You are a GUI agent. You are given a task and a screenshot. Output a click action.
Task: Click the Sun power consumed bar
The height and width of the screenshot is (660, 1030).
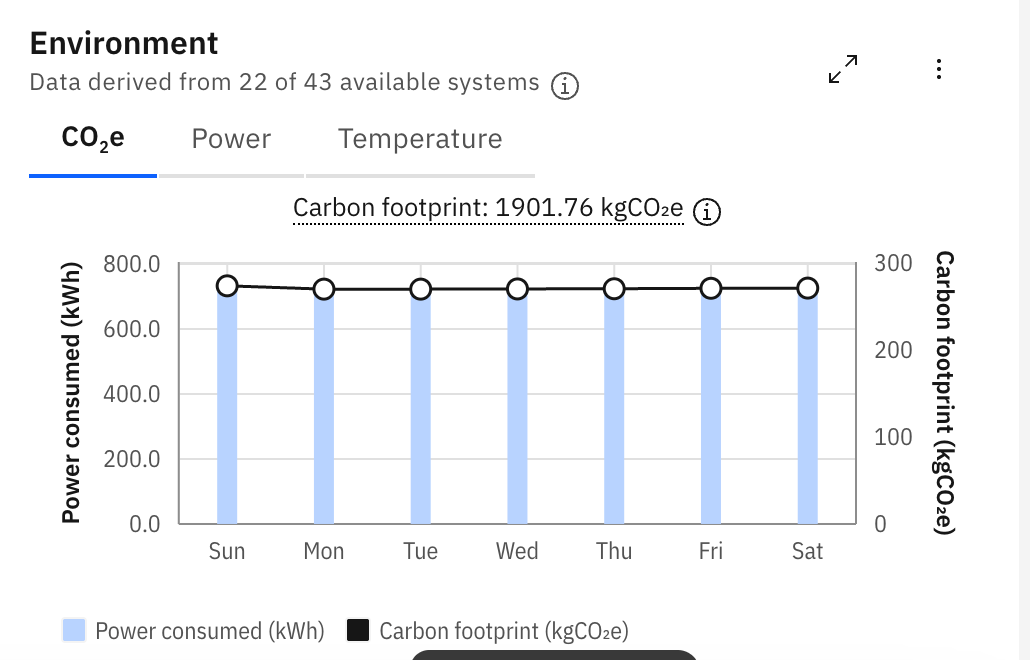pyautogui.click(x=227, y=405)
